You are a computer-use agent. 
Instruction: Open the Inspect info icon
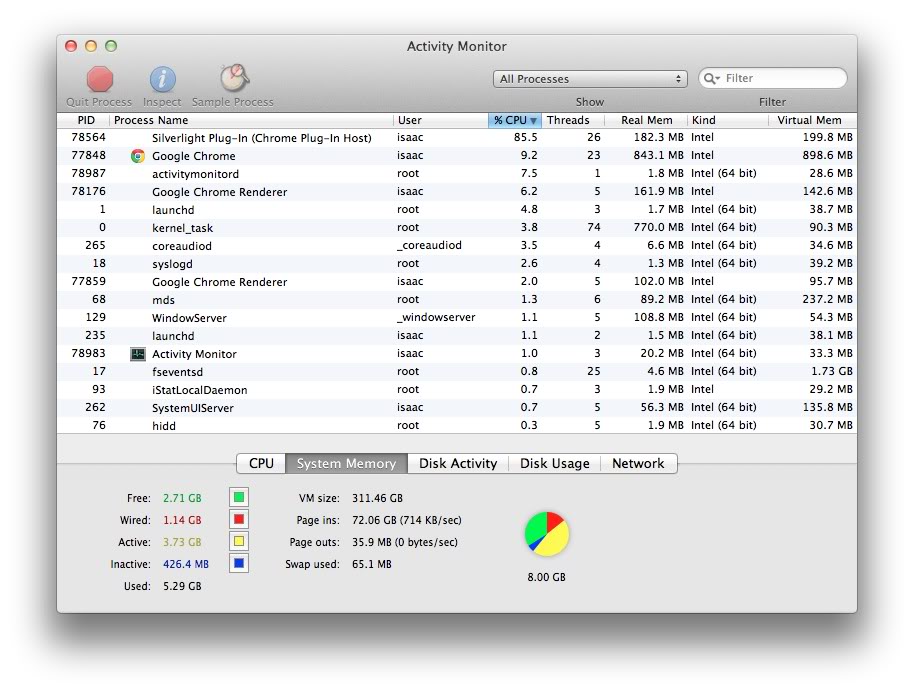163,79
